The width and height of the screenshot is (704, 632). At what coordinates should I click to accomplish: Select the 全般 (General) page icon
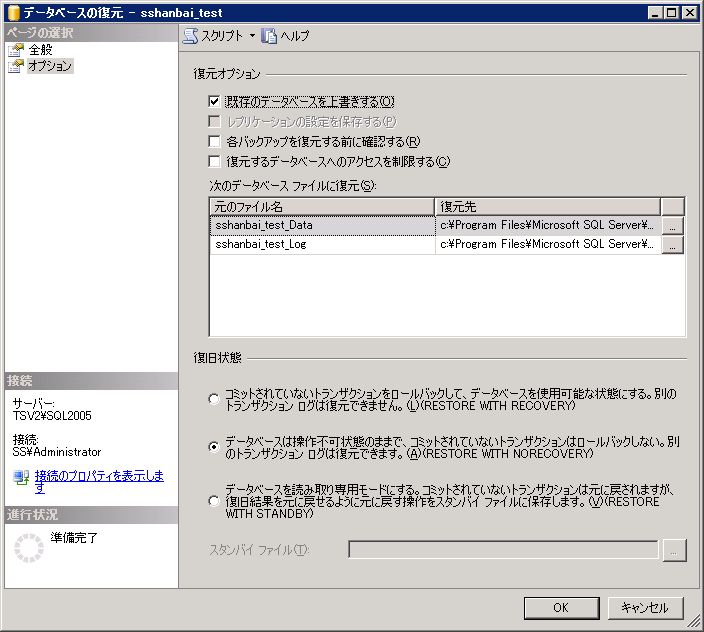tap(16, 50)
